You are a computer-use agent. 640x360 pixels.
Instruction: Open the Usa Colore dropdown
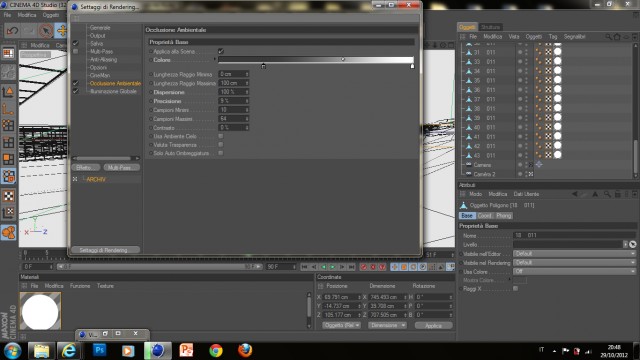click(574, 271)
